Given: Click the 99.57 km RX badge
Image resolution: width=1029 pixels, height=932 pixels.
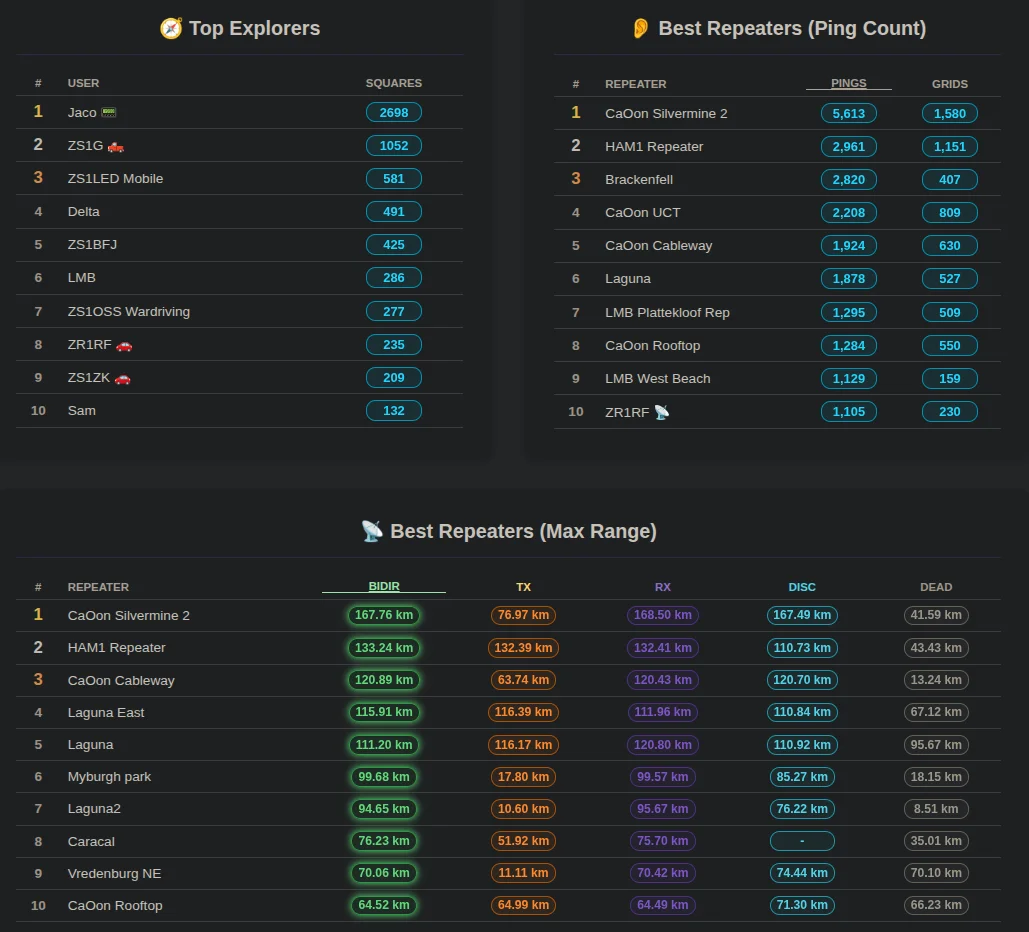Looking at the screenshot, I should tap(663, 776).
